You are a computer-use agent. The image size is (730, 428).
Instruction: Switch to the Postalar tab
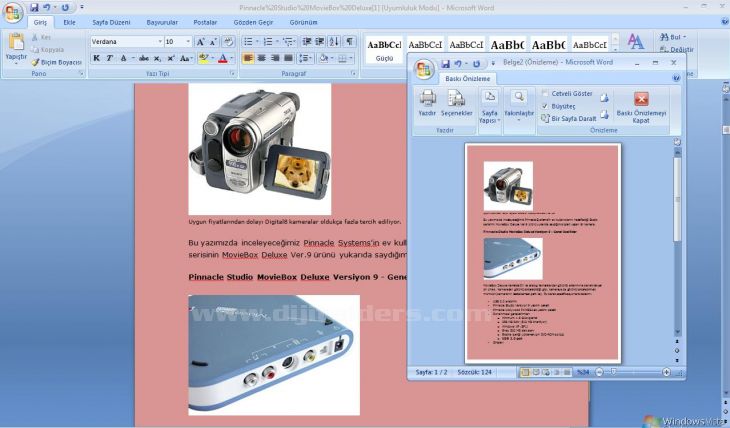[x=205, y=22]
